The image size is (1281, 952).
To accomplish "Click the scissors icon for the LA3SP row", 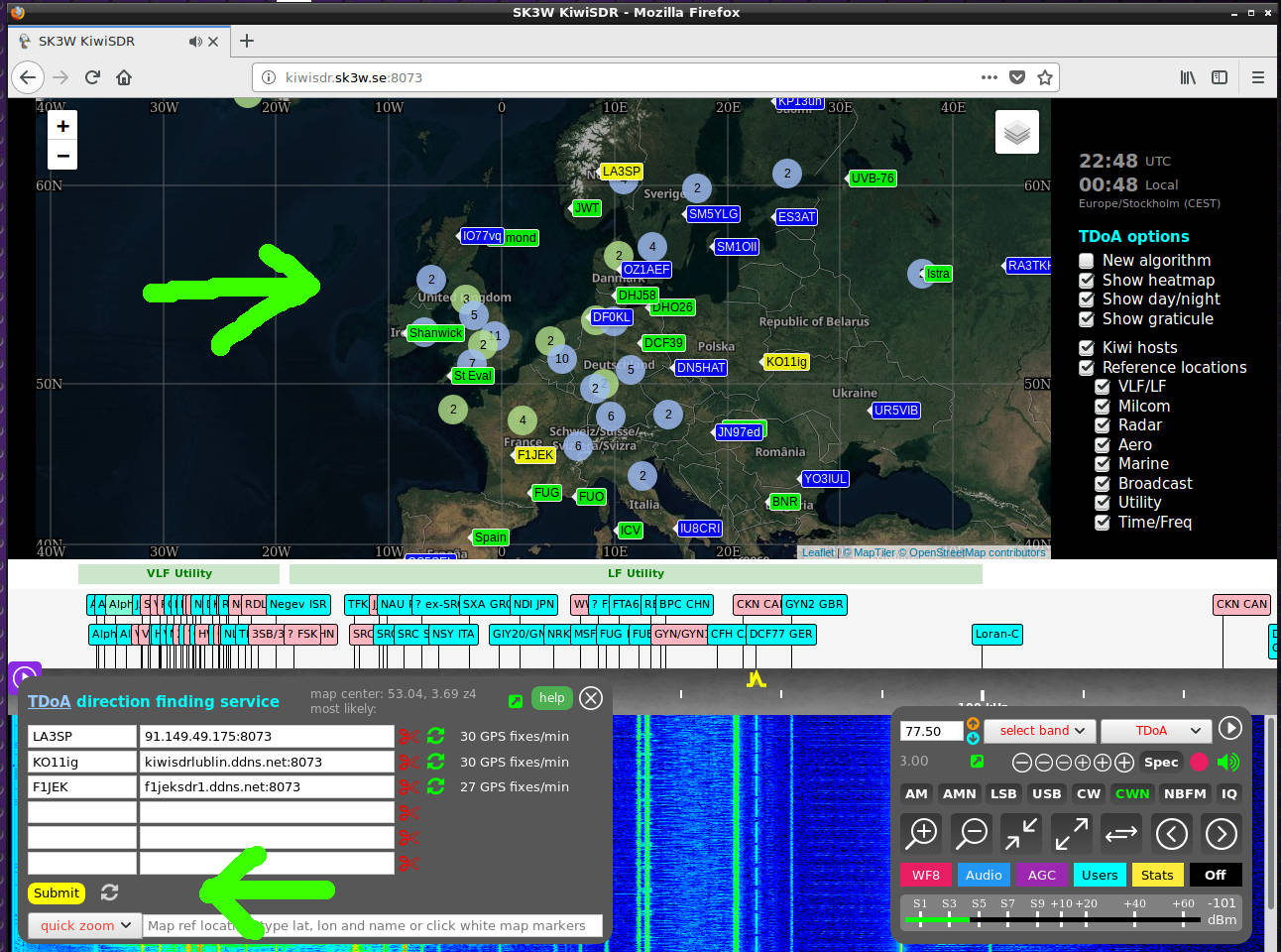I will 408,737.
